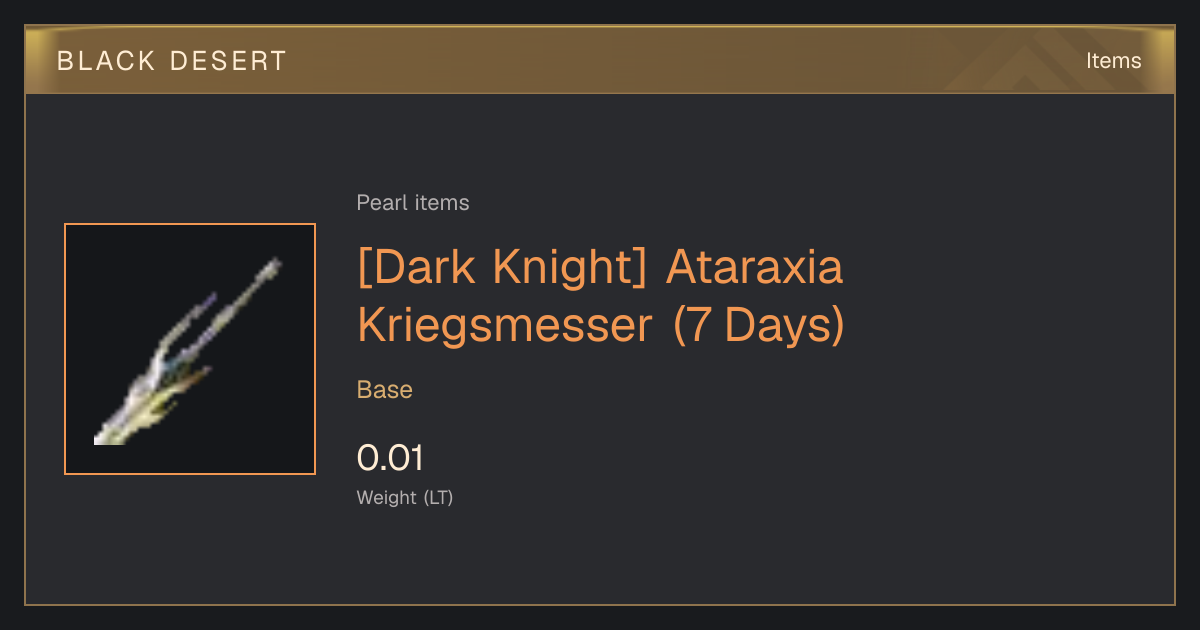The image size is (1200, 630).
Task: Click the 0.01 weight value
Action: point(390,459)
